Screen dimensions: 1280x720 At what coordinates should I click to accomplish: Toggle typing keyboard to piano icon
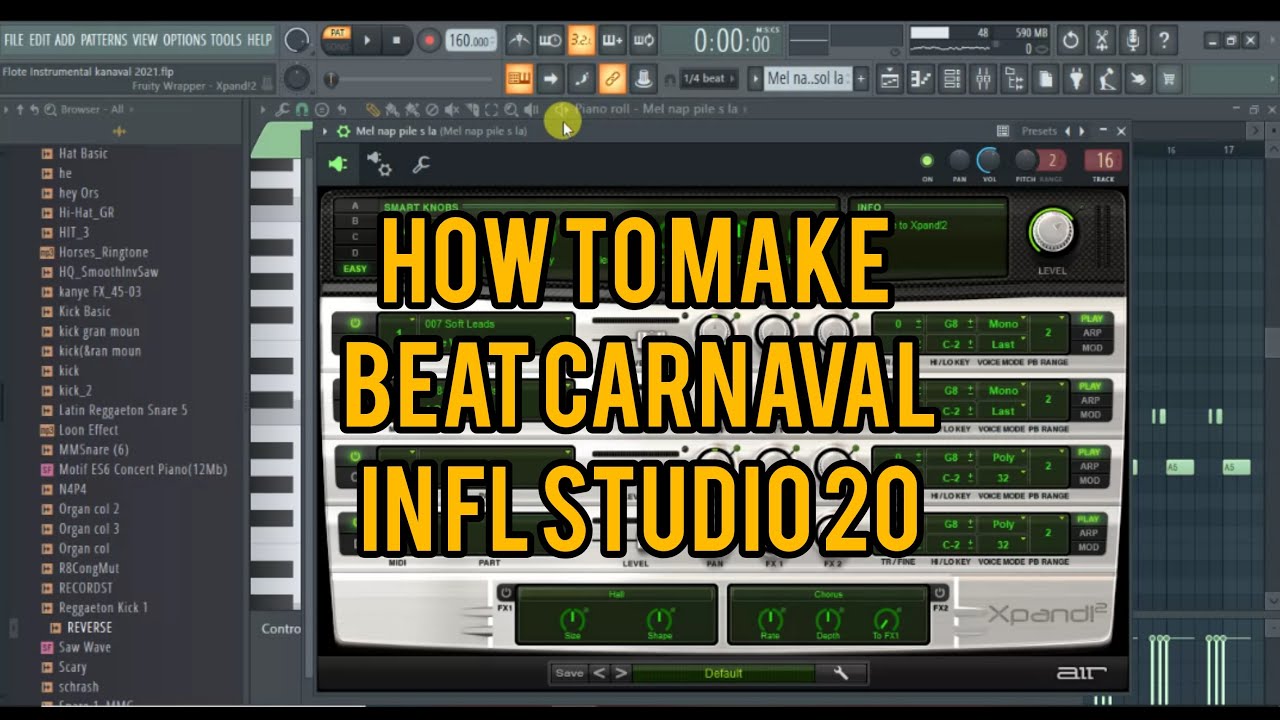[519, 78]
